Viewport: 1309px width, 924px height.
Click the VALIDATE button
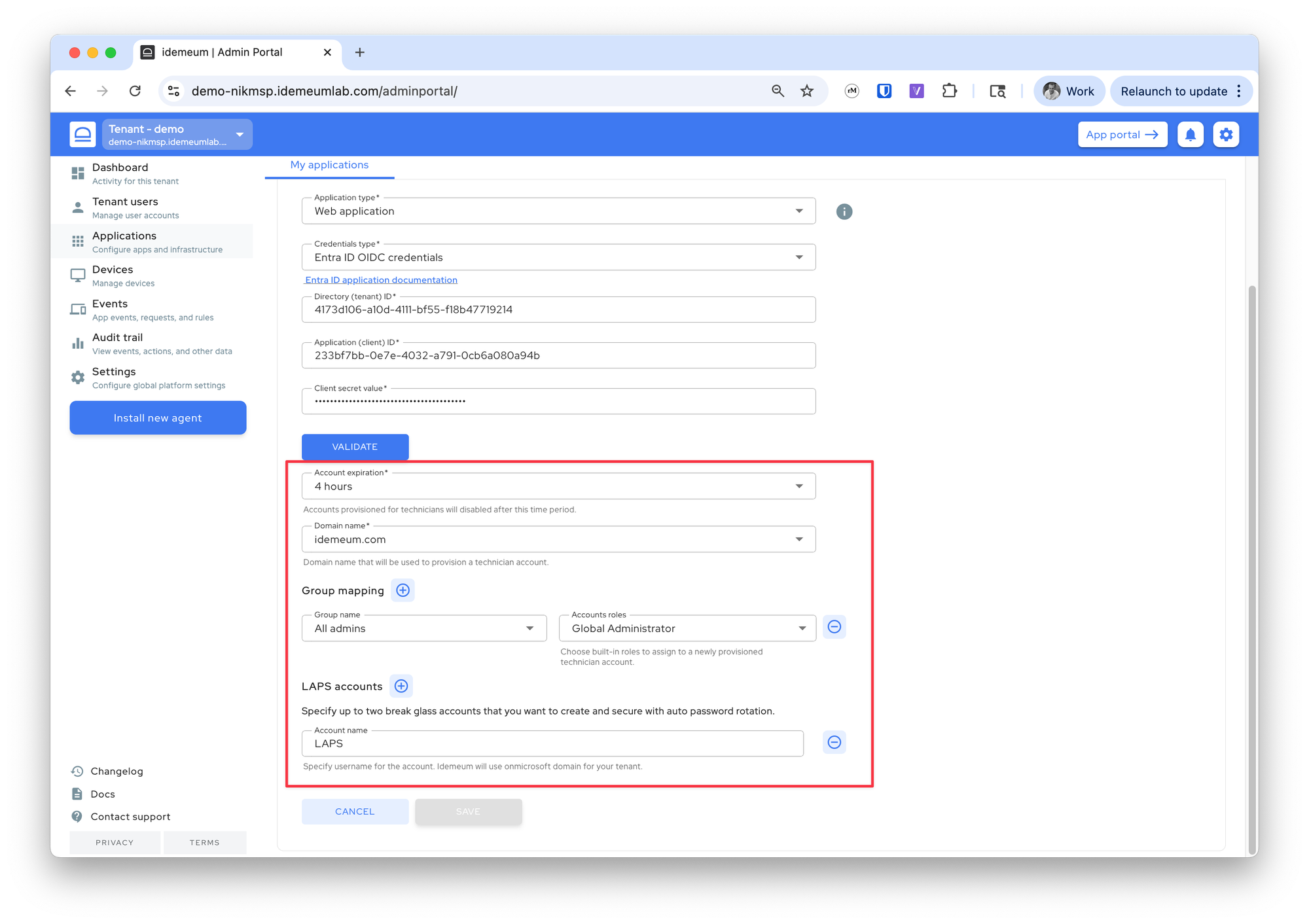[x=355, y=446]
